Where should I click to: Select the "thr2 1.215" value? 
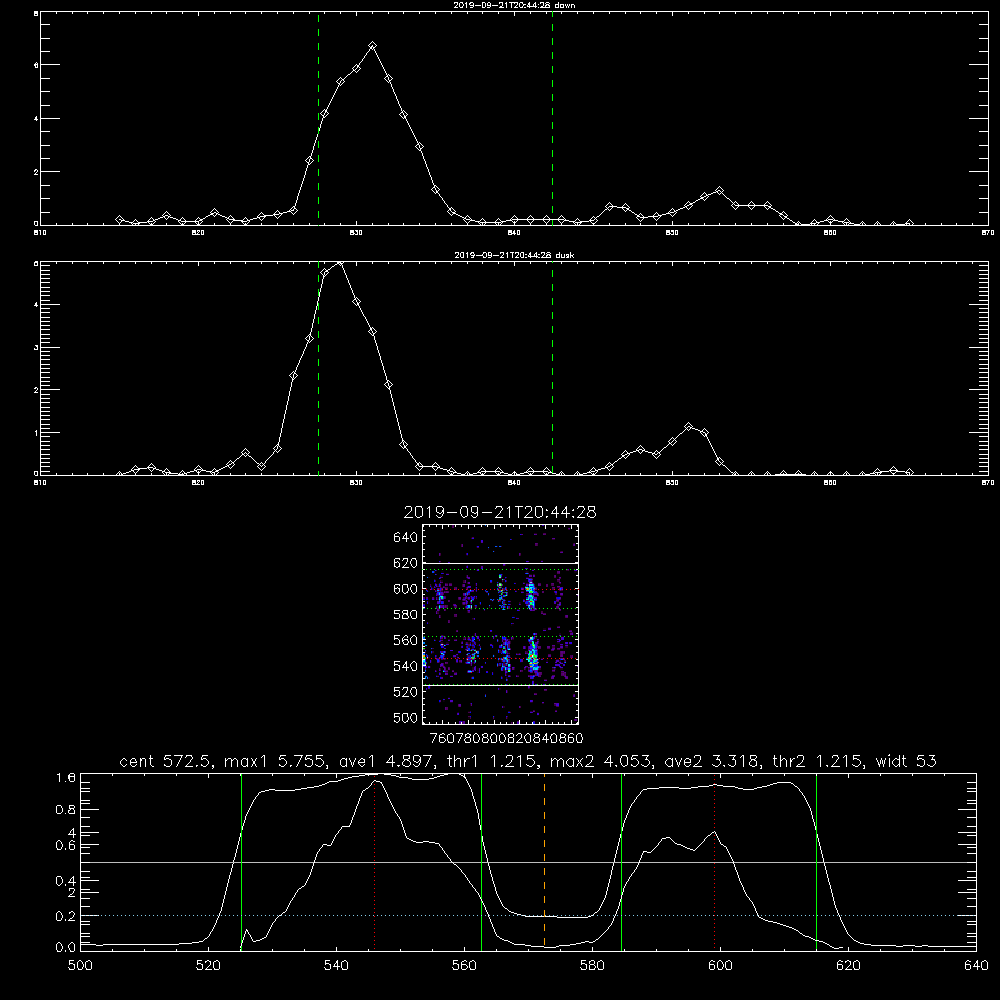tap(817, 761)
